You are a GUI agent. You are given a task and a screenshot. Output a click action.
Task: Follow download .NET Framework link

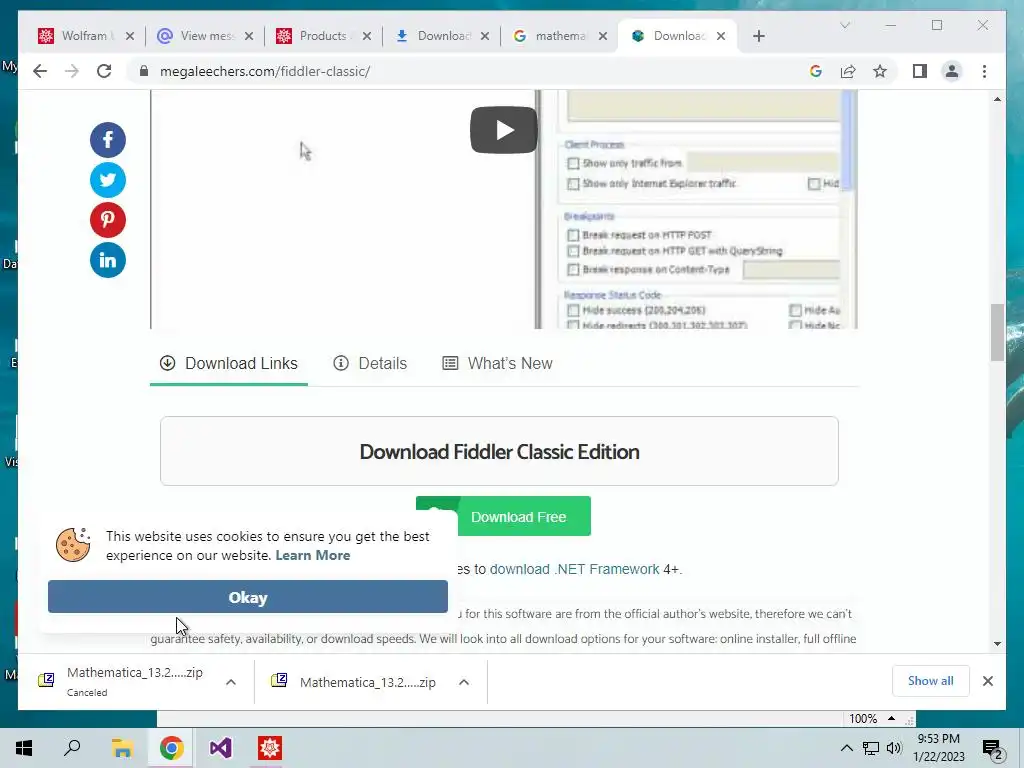(x=575, y=569)
